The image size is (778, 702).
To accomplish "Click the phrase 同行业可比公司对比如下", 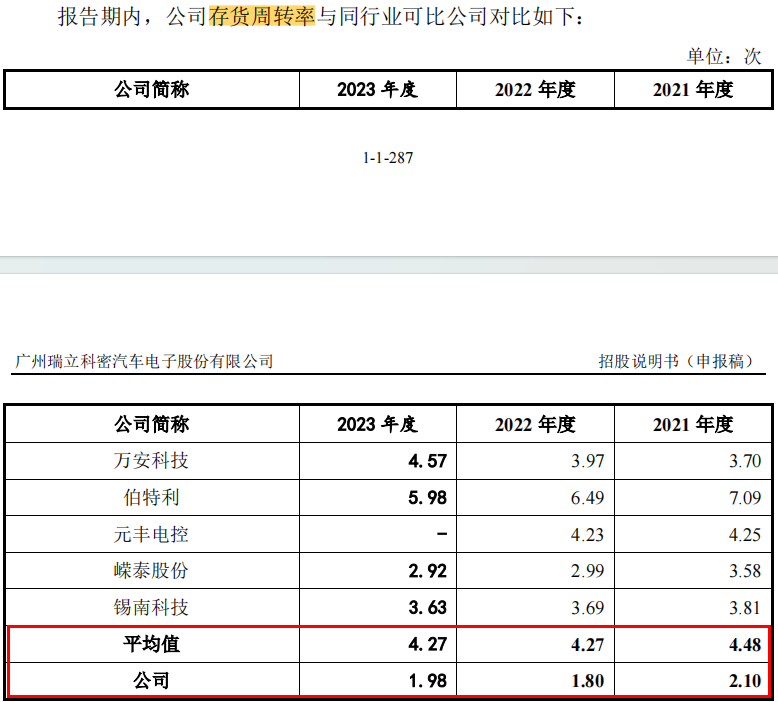I will (458, 16).
